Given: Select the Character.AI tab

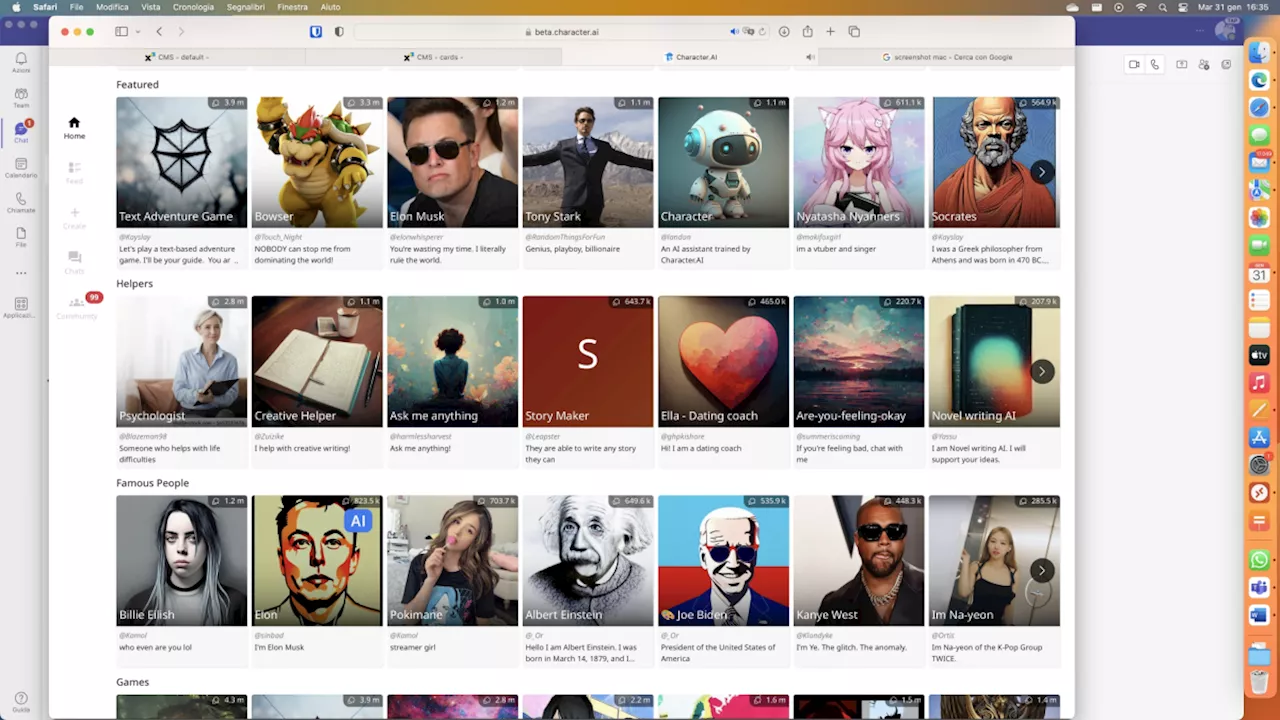Looking at the screenshot, I should [x=690, y=57].
